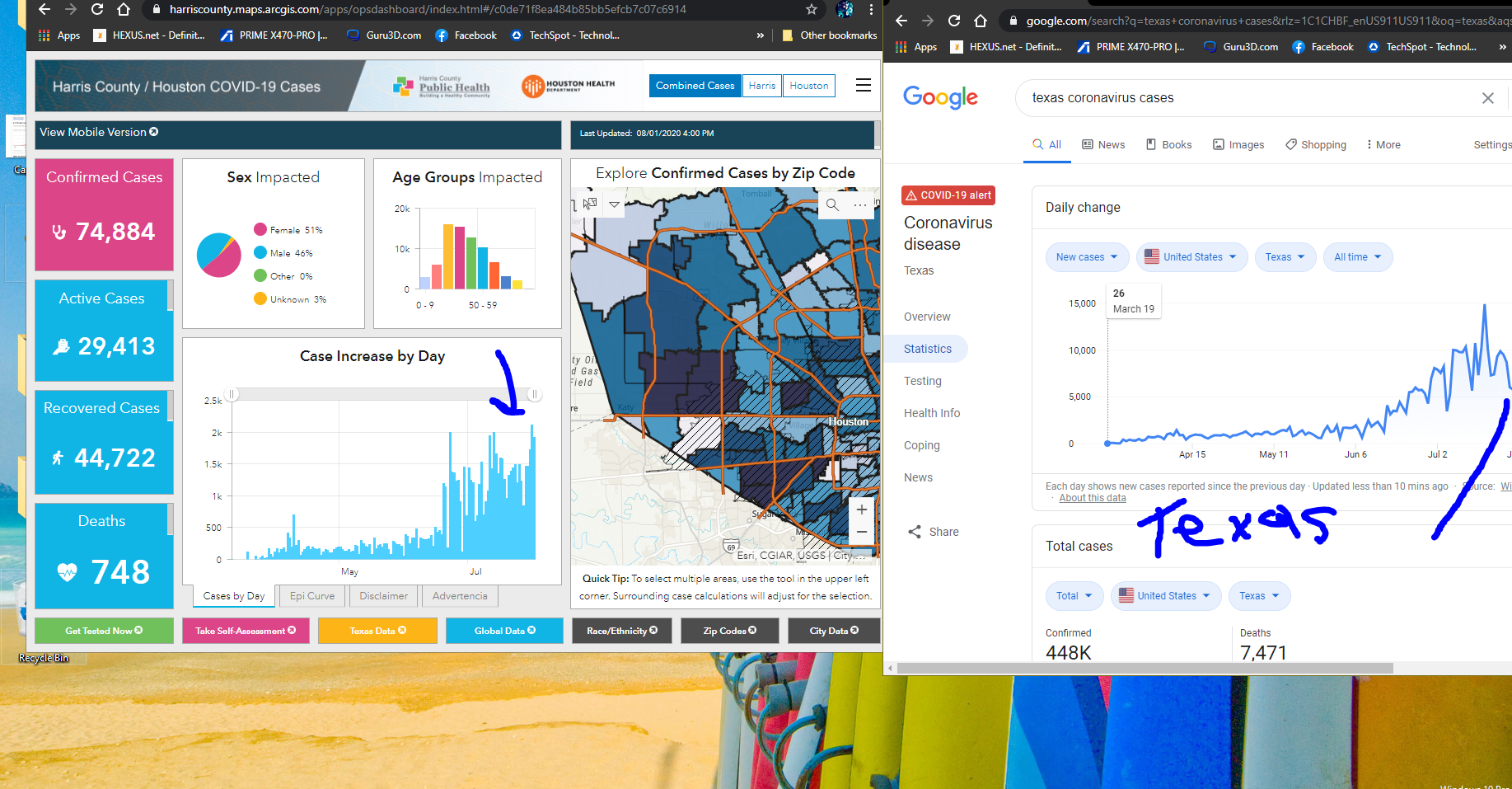Open the City Data button
This screenshot has height=789, width=1512.
[834, 631]
